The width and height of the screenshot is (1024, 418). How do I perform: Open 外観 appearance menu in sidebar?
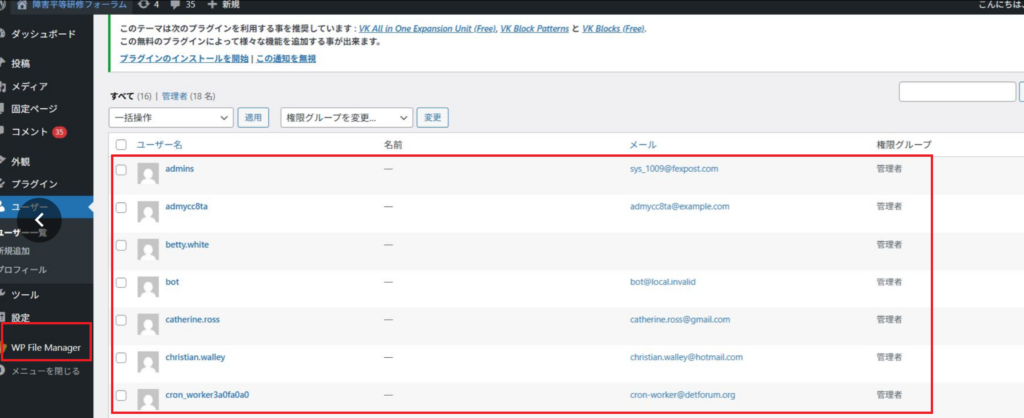tap(20, 161)
